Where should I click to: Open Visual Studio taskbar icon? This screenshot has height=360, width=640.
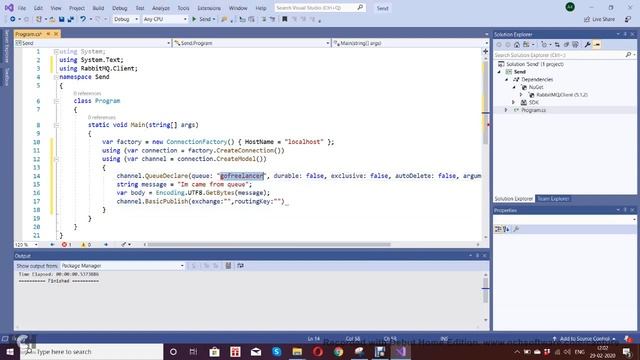point(401,351)
